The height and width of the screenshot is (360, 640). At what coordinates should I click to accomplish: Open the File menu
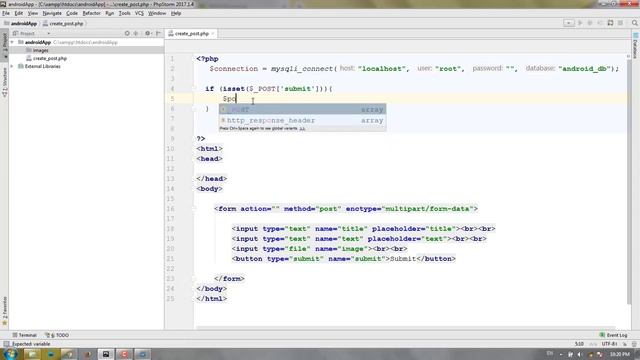pos(6,13)
